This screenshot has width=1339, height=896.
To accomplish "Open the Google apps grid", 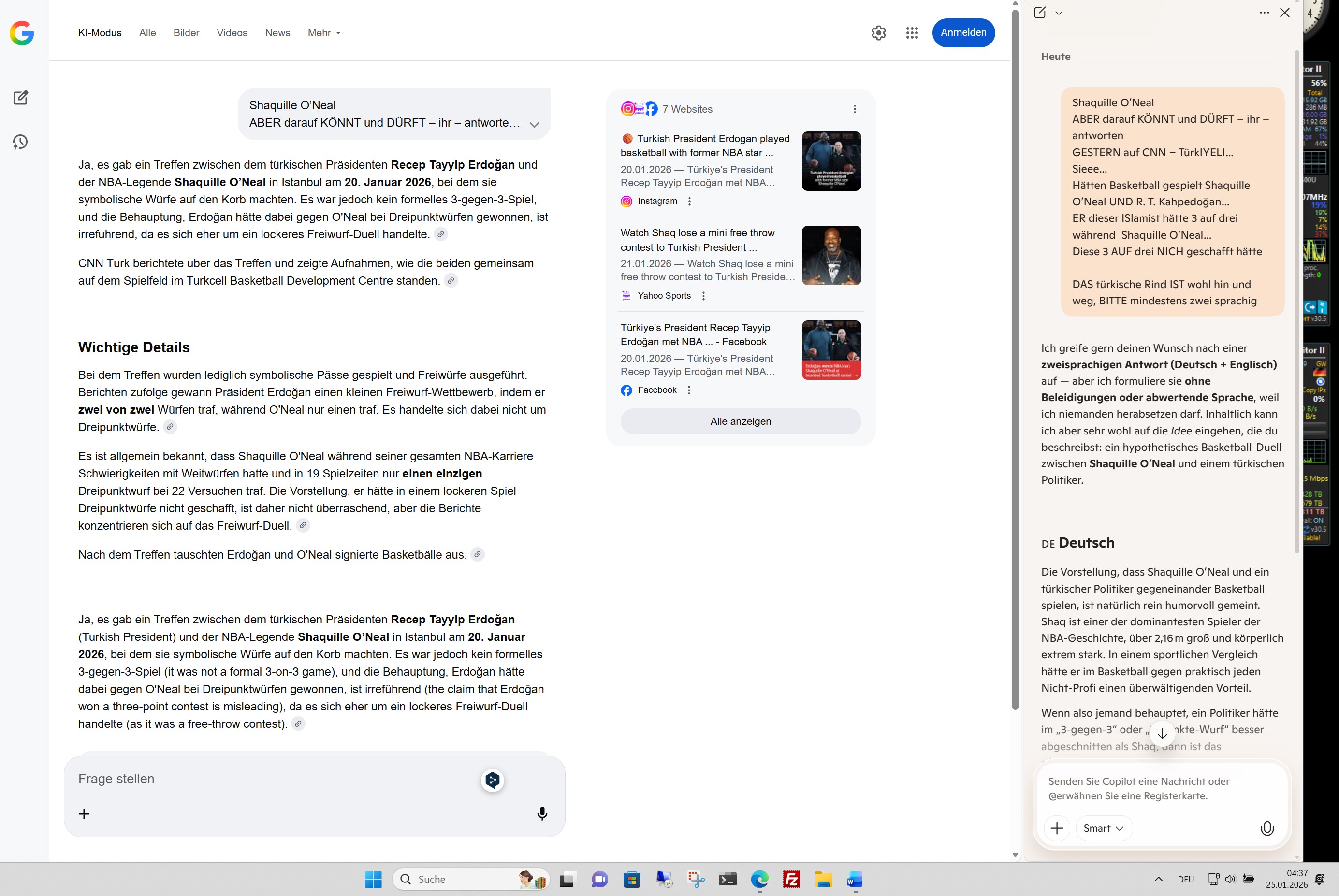I will (x=912, y=33).
